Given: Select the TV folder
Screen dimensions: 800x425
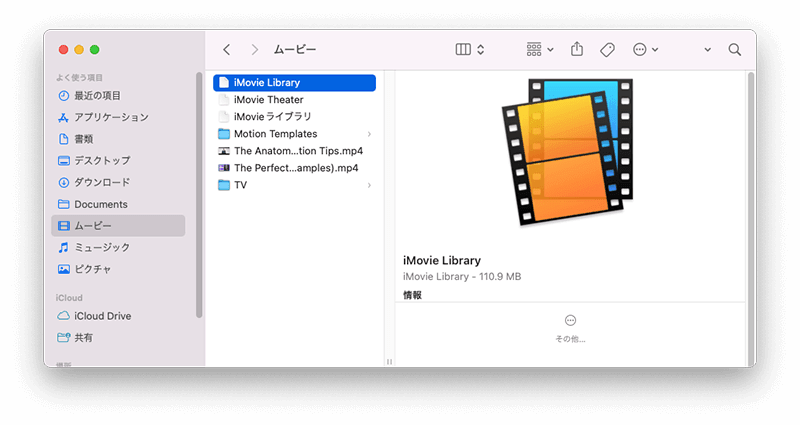Looking at the screenshot, I should [x=294, y=185].
